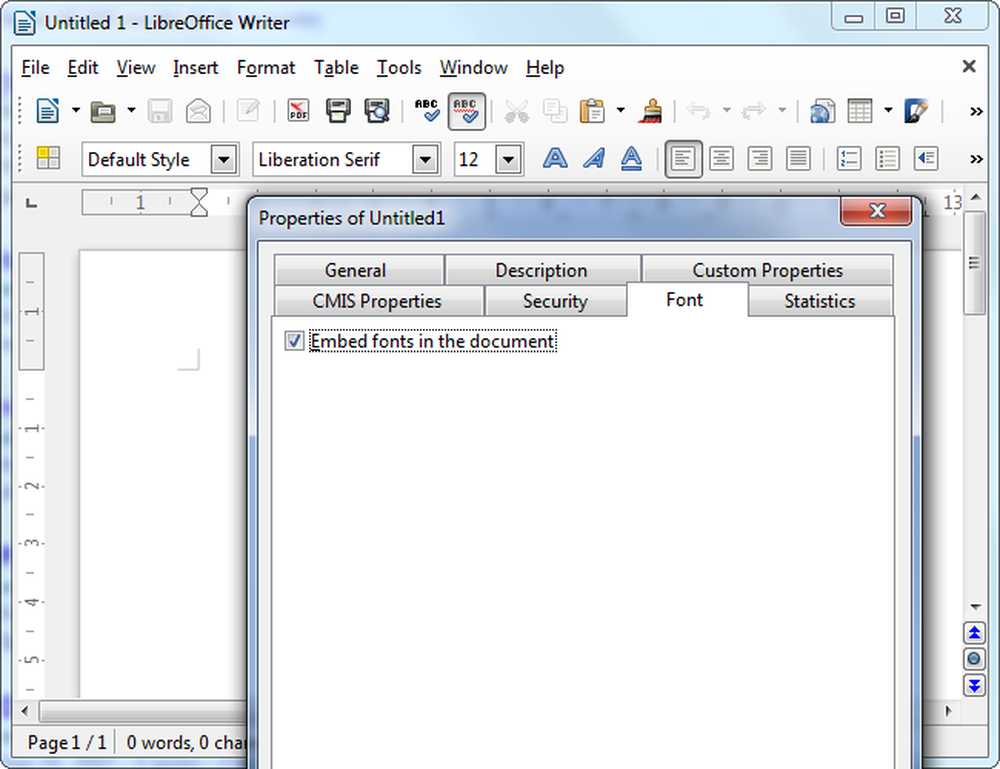Click the Redo arrow icon

pos(754,111)
